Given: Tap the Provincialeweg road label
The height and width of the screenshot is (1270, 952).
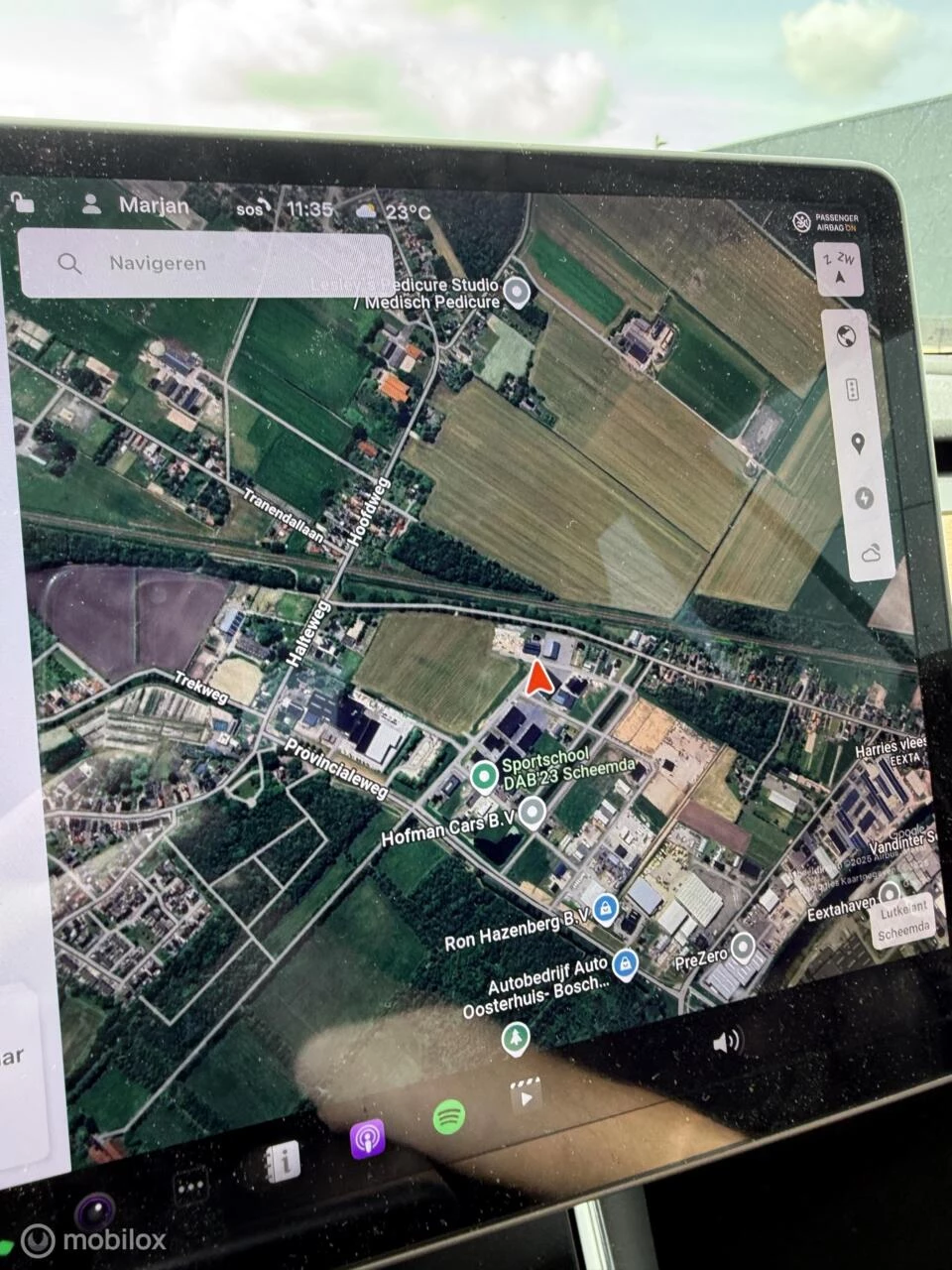Looking at the screenshot, I should tap(336, 770).
